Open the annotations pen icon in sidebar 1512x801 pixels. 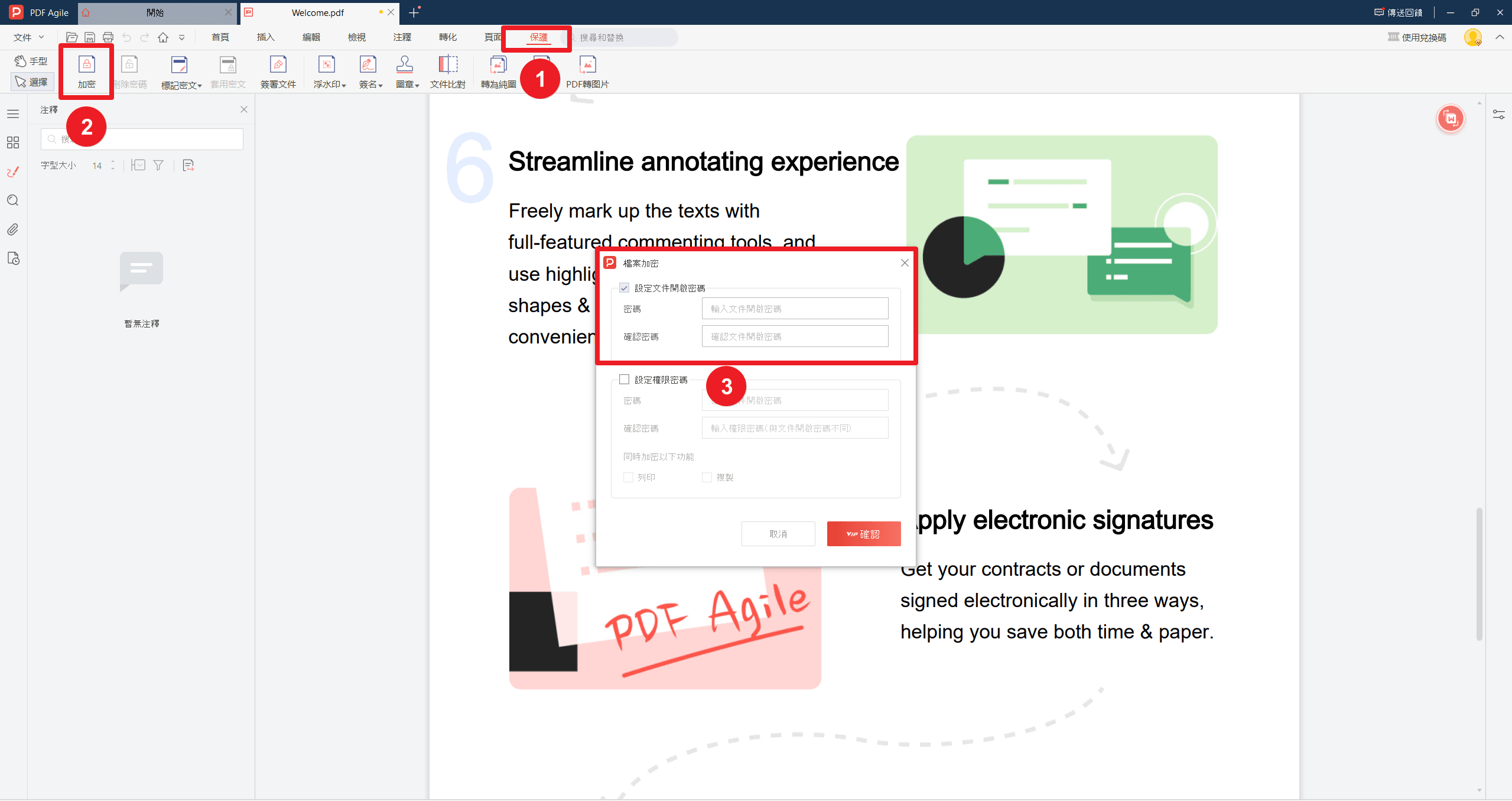(13, 171)
